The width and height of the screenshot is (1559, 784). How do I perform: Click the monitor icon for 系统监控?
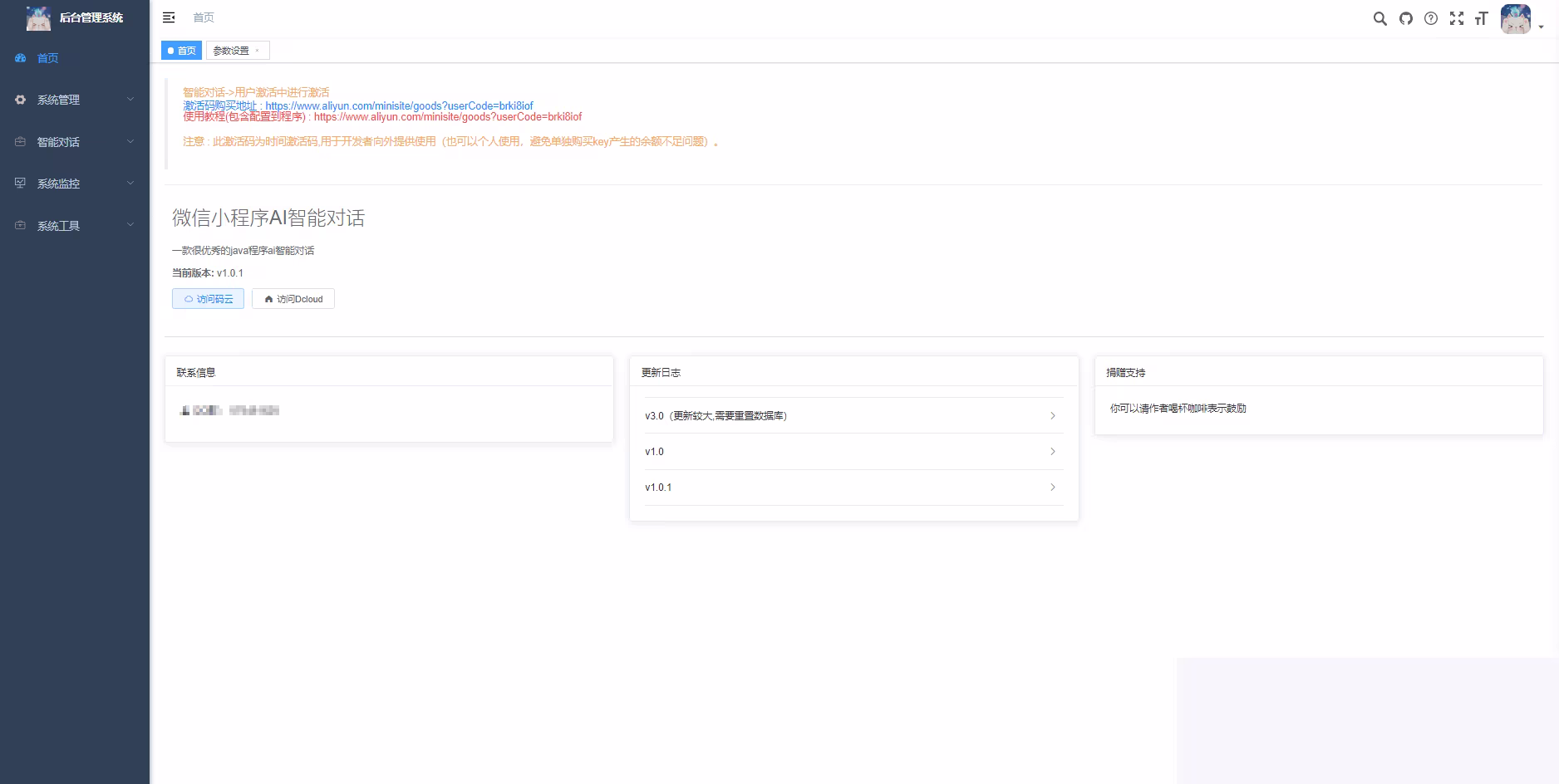[x=21, y=184]
